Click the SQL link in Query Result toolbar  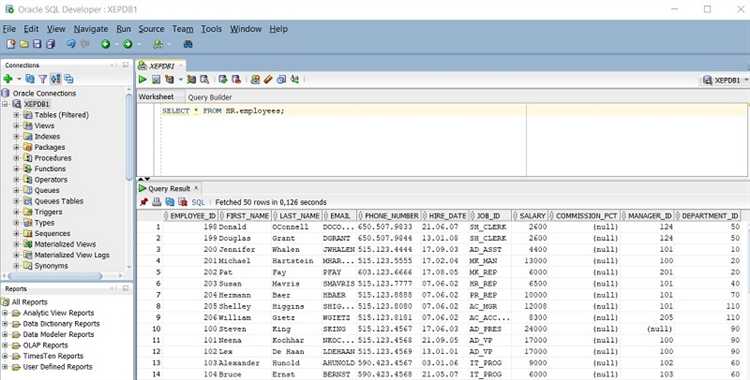tap(198, 202)
